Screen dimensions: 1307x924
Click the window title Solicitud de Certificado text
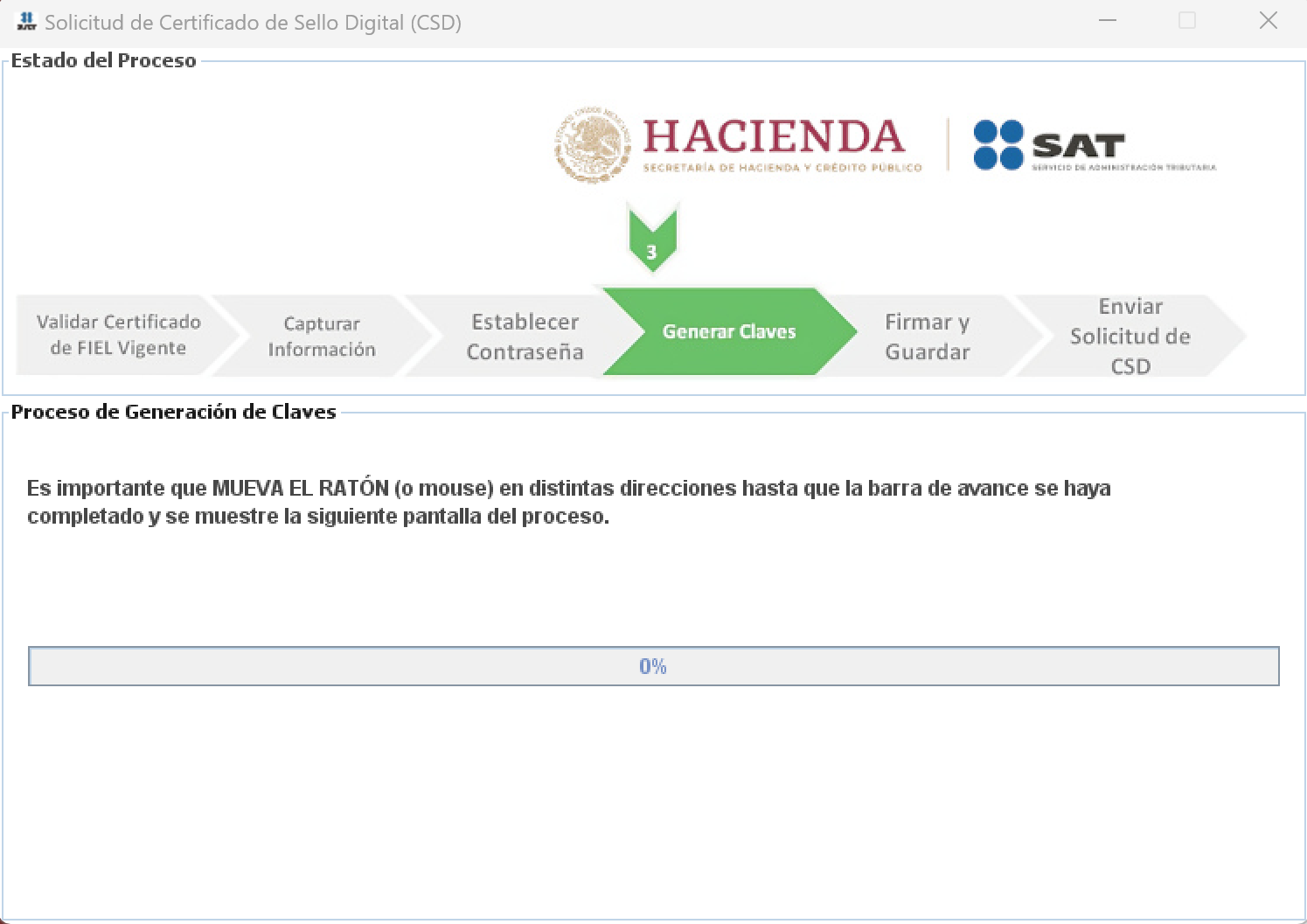point(253,23)
